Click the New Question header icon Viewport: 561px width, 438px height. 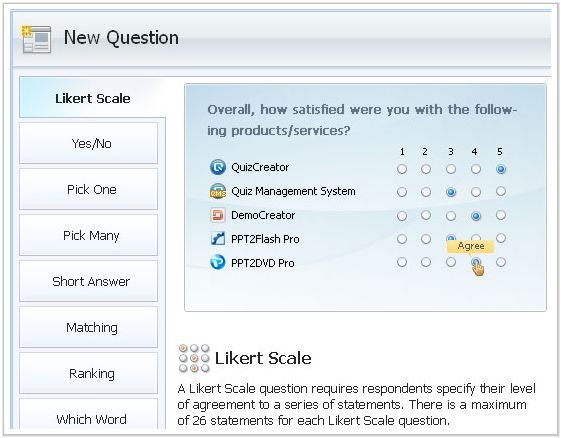[36, 39]
